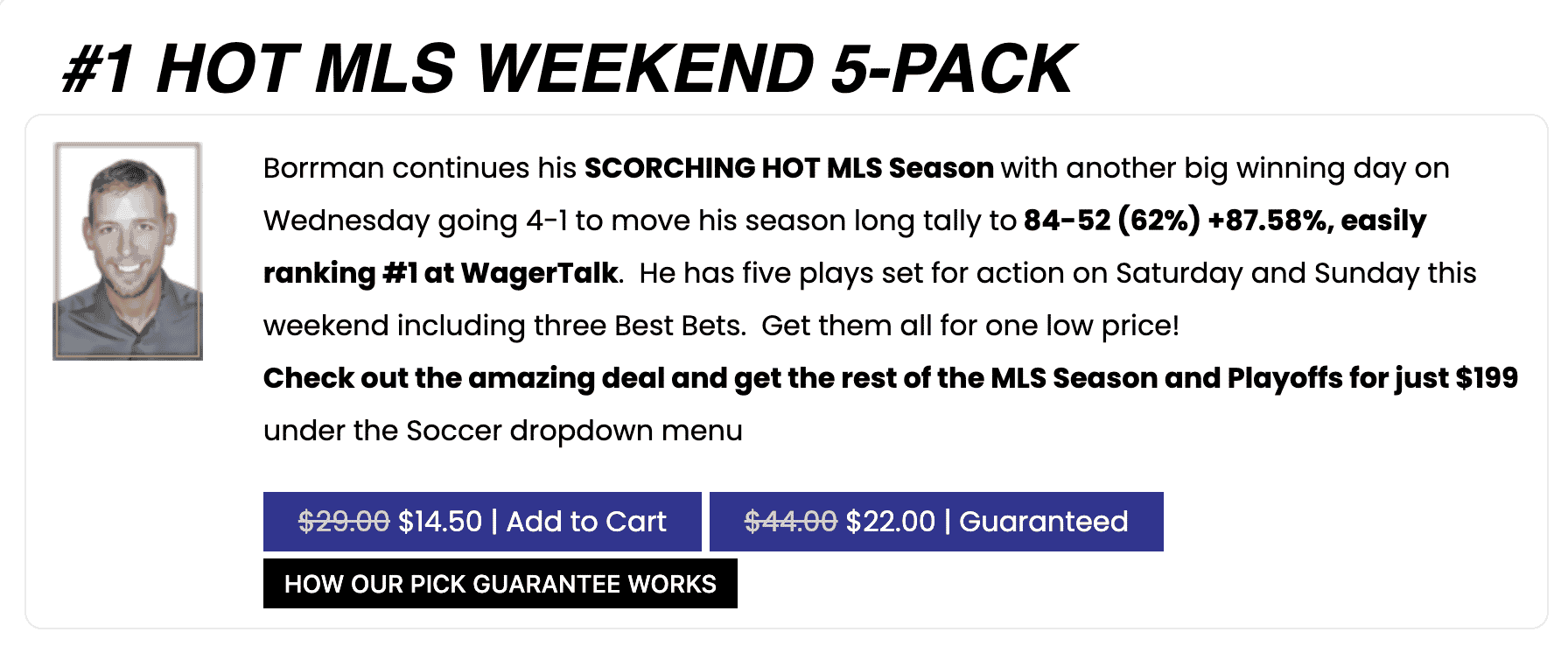Click the $14.50 Add to Cart button
Image resolution: width=1568 pixels, height=646 pixels.
tap(482, 522)
